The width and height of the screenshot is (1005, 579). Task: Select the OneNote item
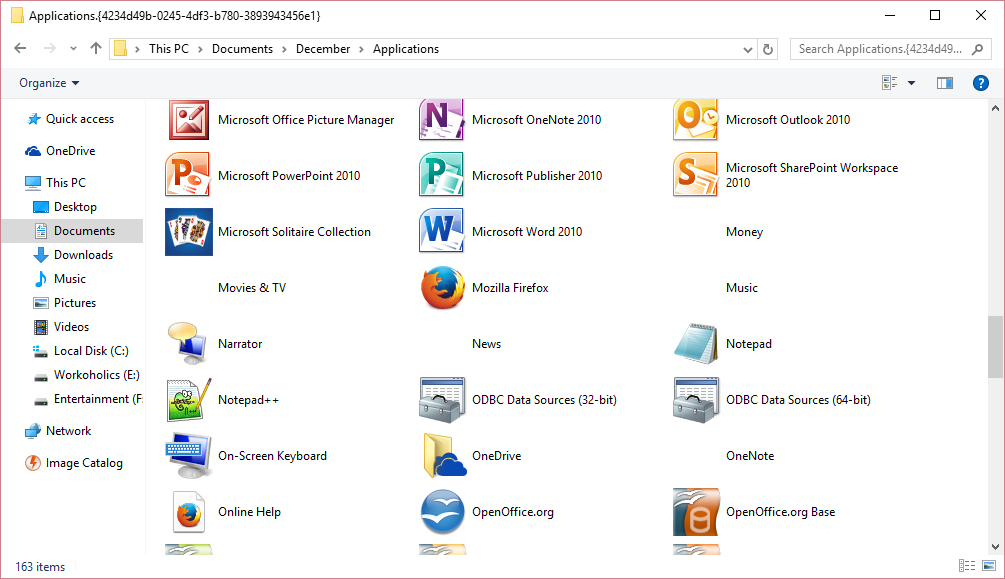(x=750, y=456)
